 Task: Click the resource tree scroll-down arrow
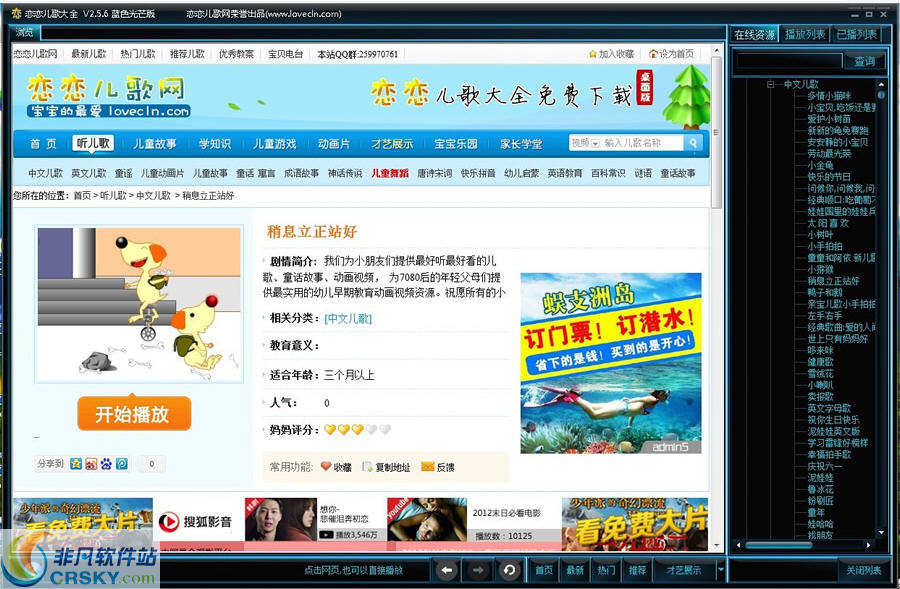[x=880, y=533]
